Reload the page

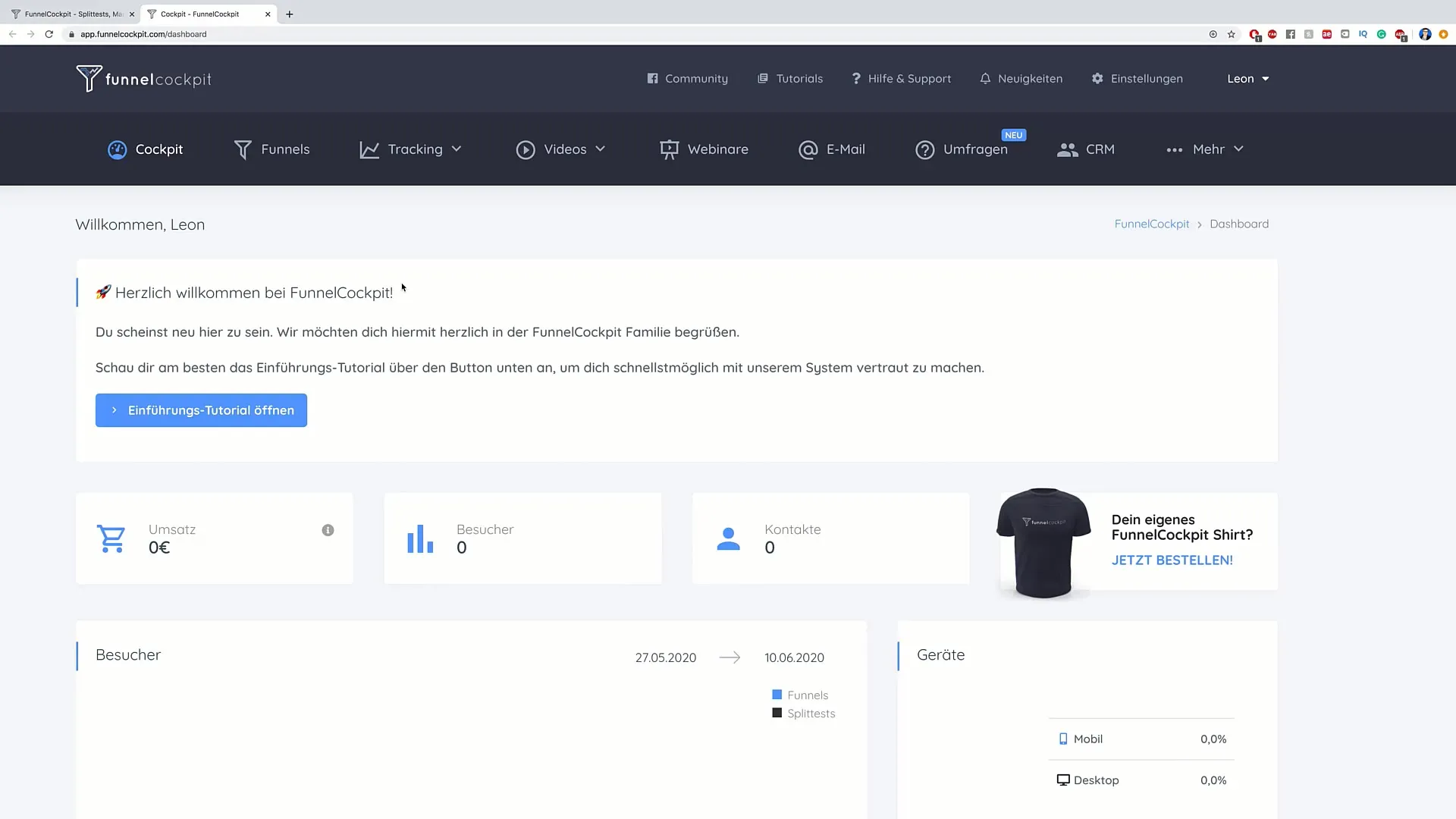(49, 34)
